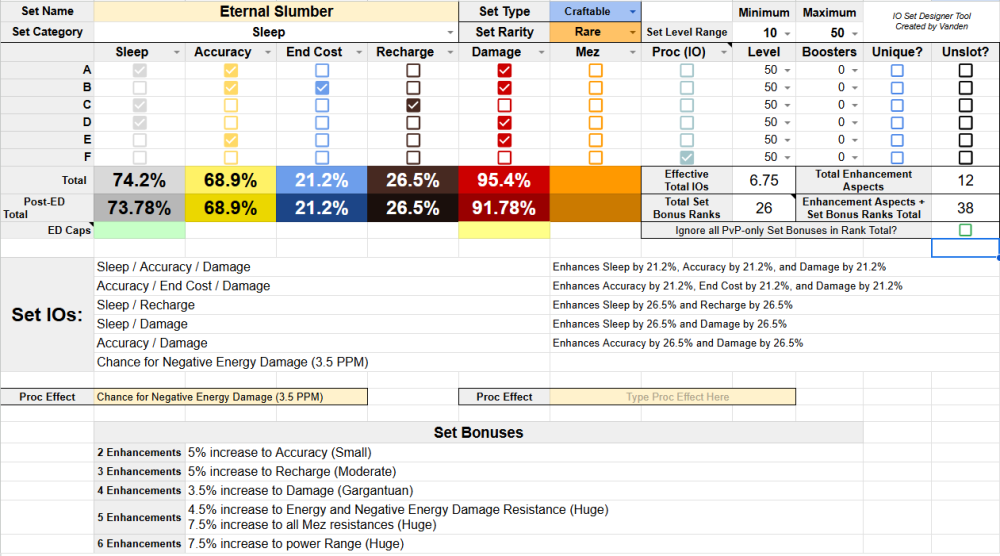Tick the Unique? checkbox for row B
1000x556 pixels.
pos(897,88)
